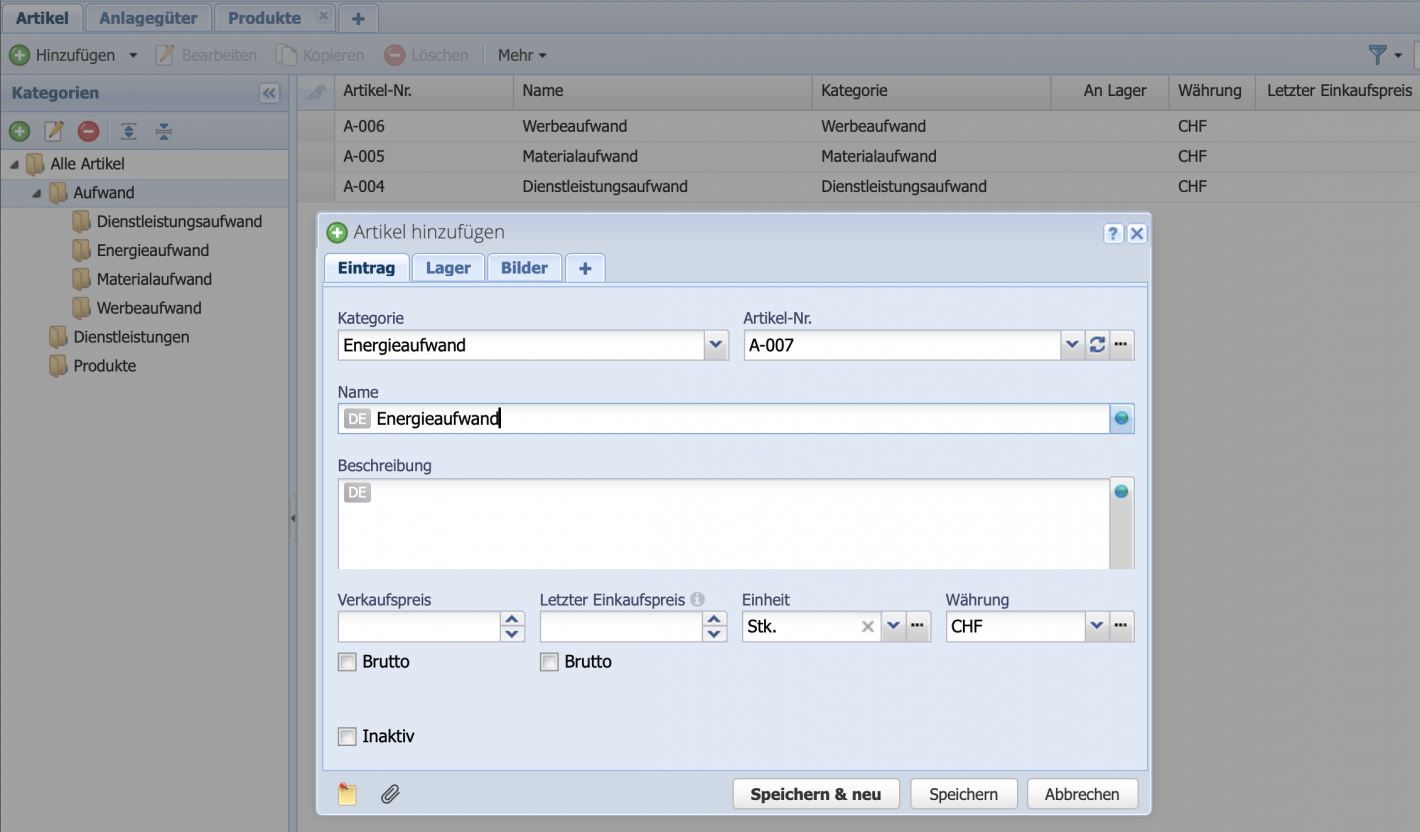Open the help icon in the dialog
Screen dimensions: 1420x832
[1114, 233]
